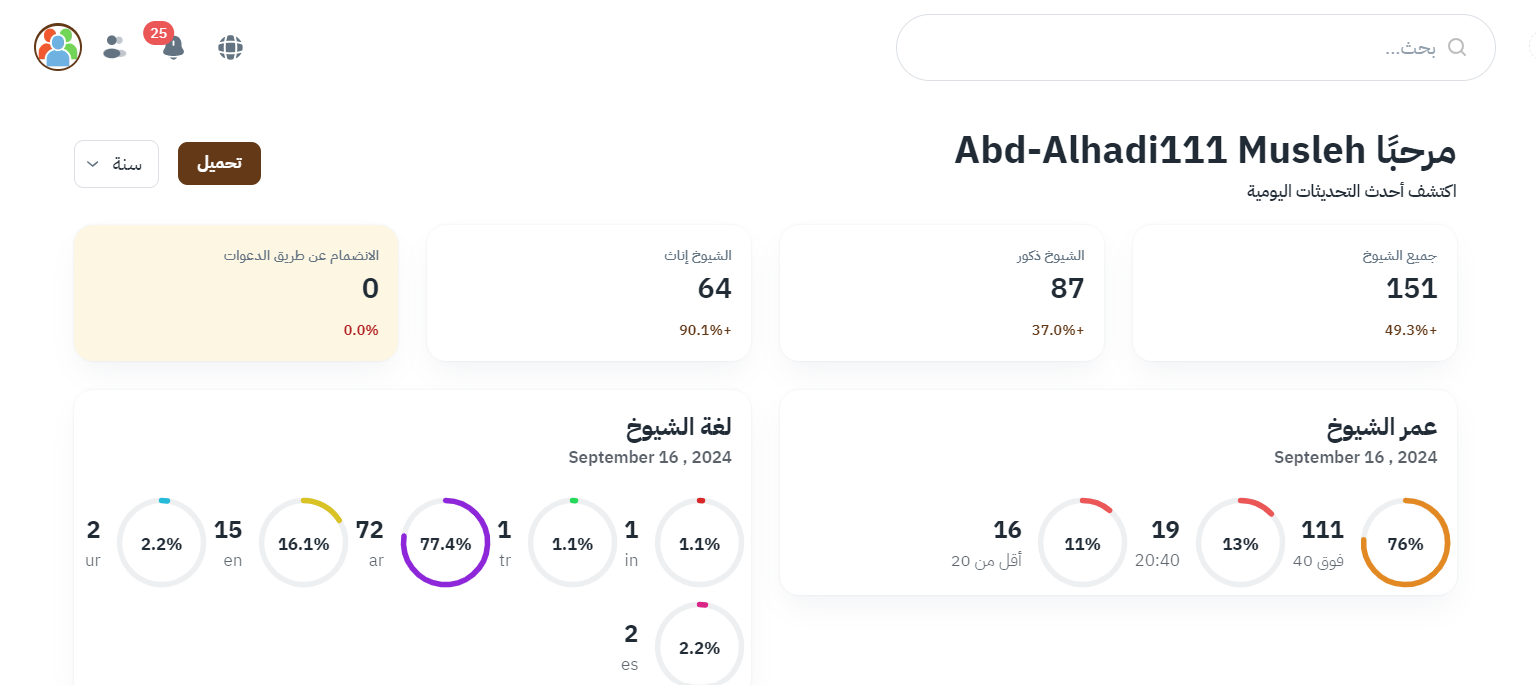This screenshot has height=685, width=1536.
Task: Open the الشيوخ إناث card showing 64
Action: 588,292
